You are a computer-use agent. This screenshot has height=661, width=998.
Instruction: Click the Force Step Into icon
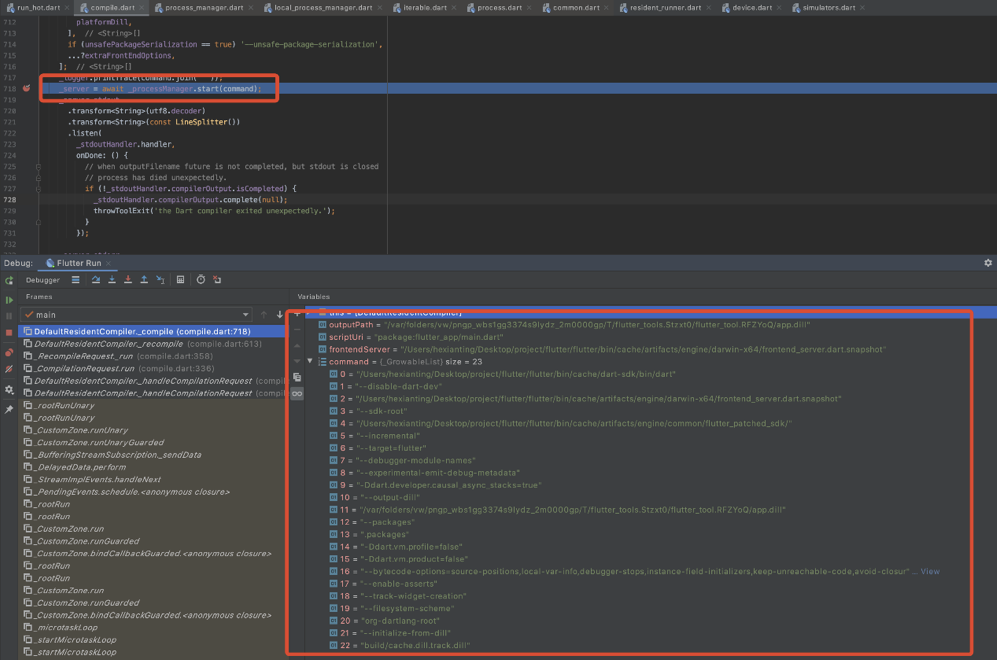tap(128, 280)
